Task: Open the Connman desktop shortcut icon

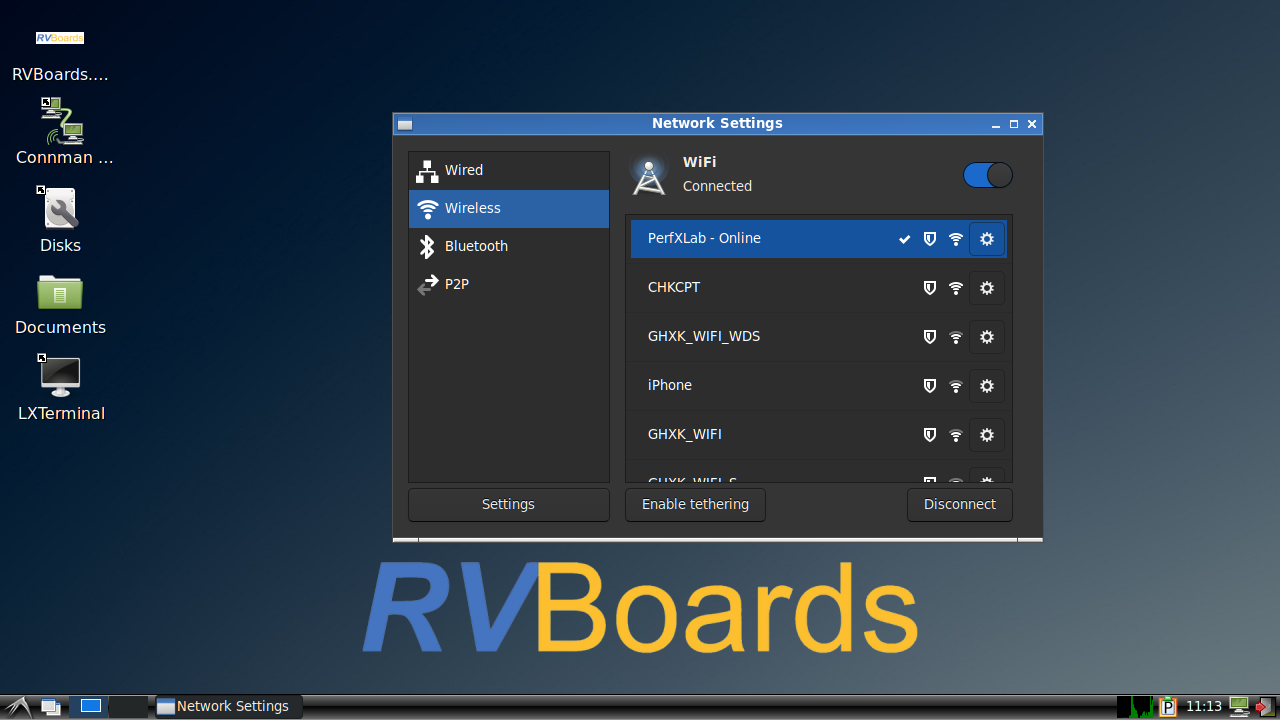Action: click(x=62, y=122)
